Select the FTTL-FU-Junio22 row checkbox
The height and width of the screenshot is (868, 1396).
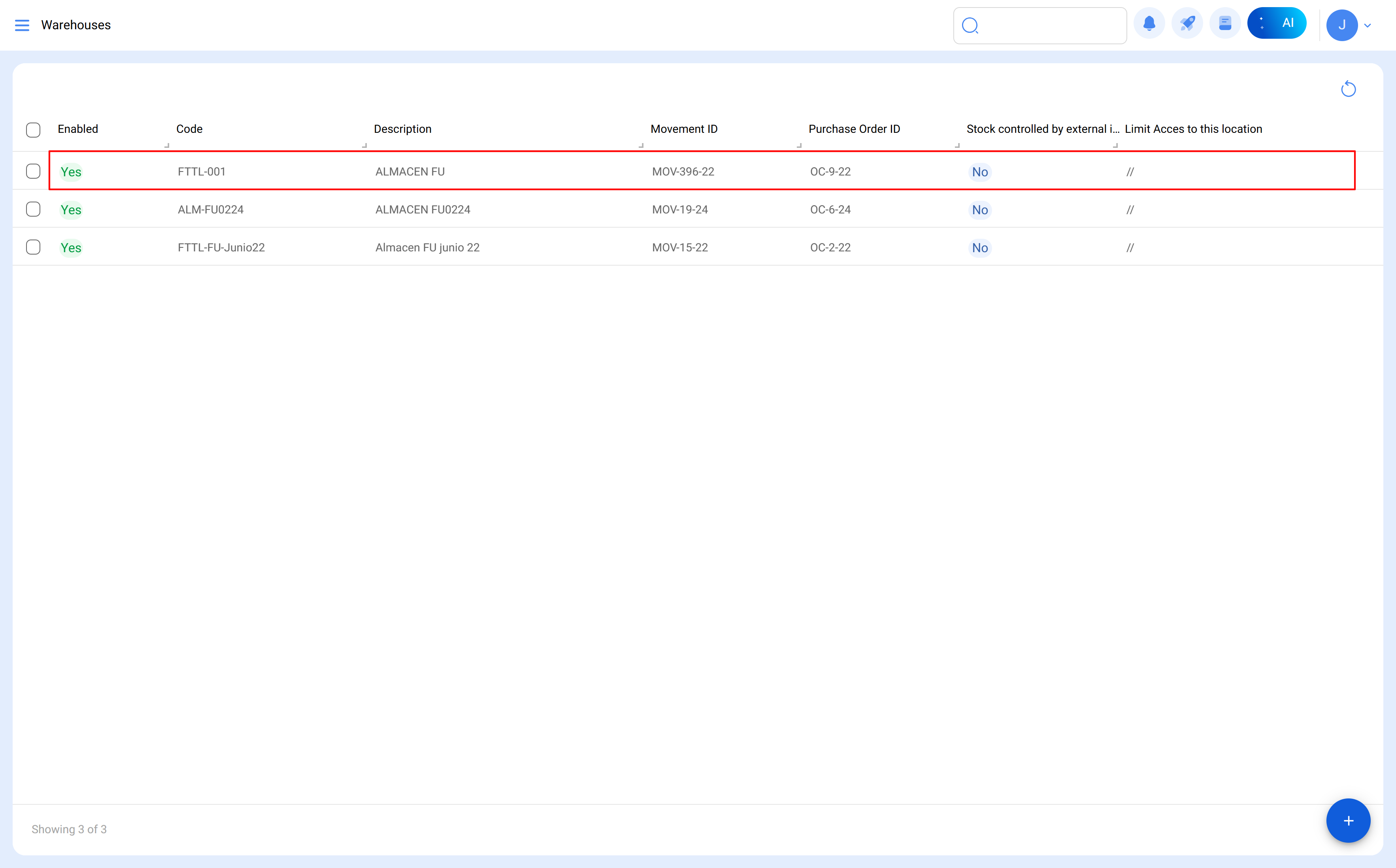(33, 247)
